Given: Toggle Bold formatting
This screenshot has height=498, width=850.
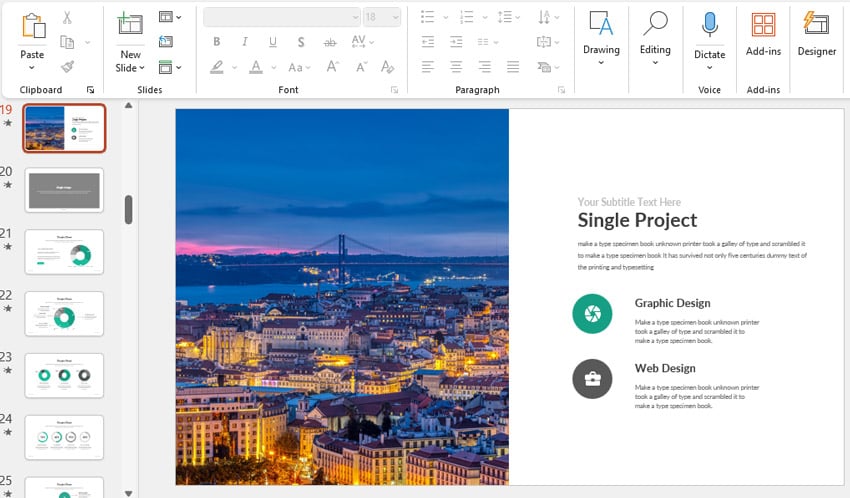Looking at the screenshot, I should tap(216, 42).
